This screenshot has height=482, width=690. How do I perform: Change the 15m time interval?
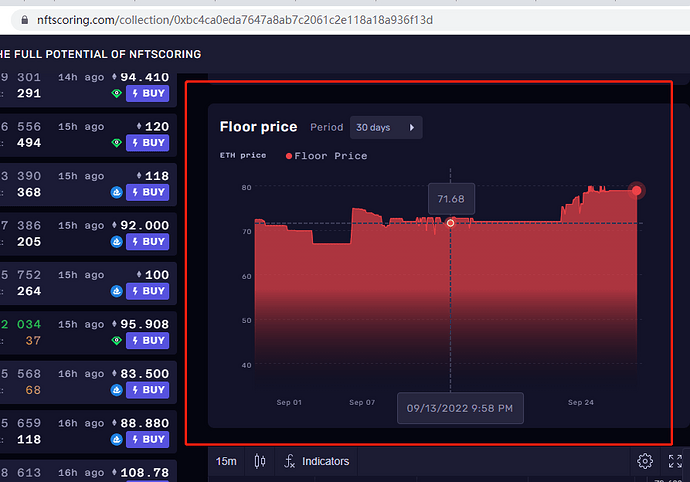click(x=226, y=461)
